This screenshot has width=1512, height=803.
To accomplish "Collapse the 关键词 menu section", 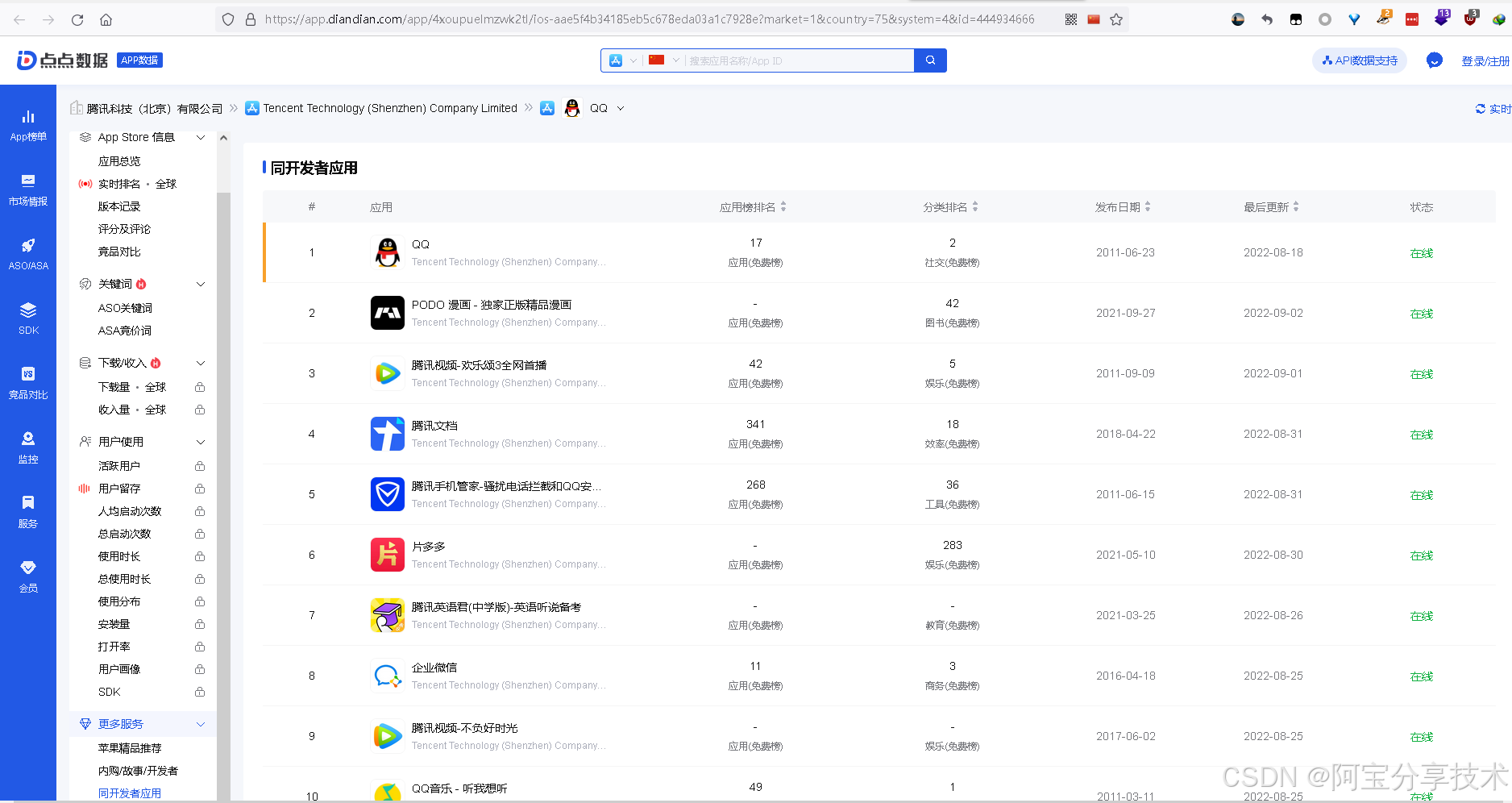I will click(201, 284).
